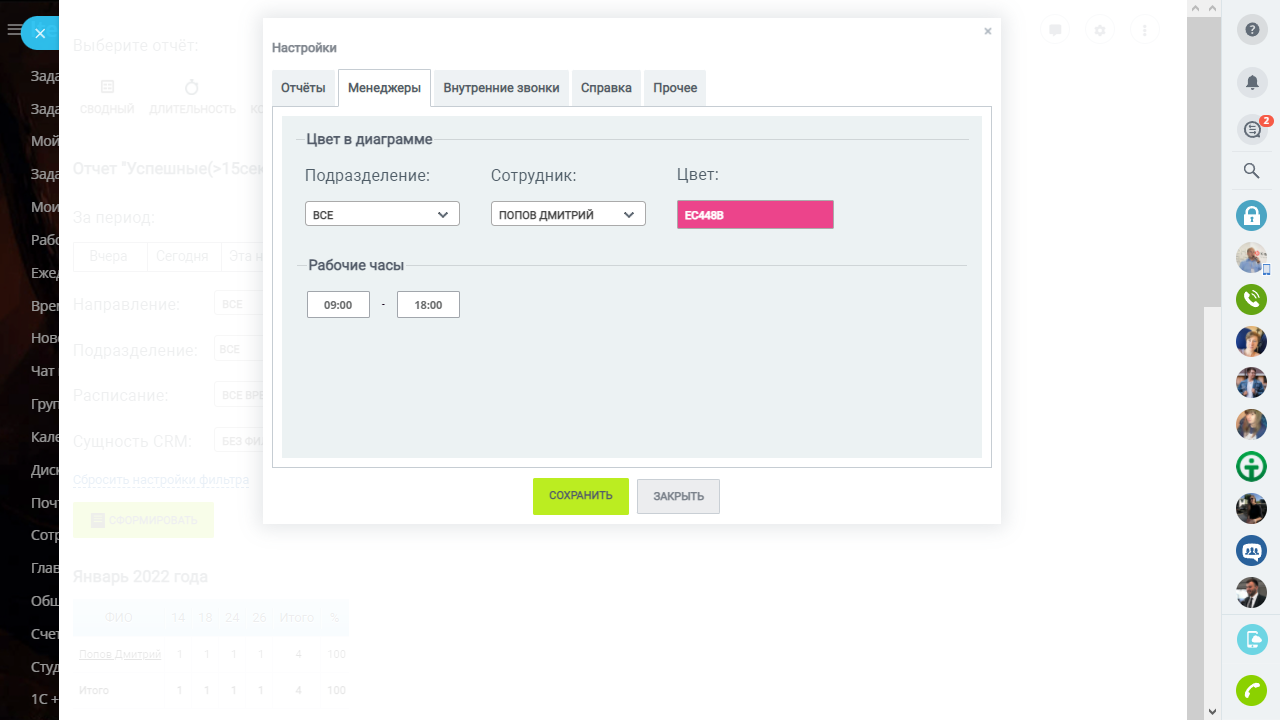1280x720 pixels.
Task: Click the blue padlock icon
Action: tap(1252, 215)
